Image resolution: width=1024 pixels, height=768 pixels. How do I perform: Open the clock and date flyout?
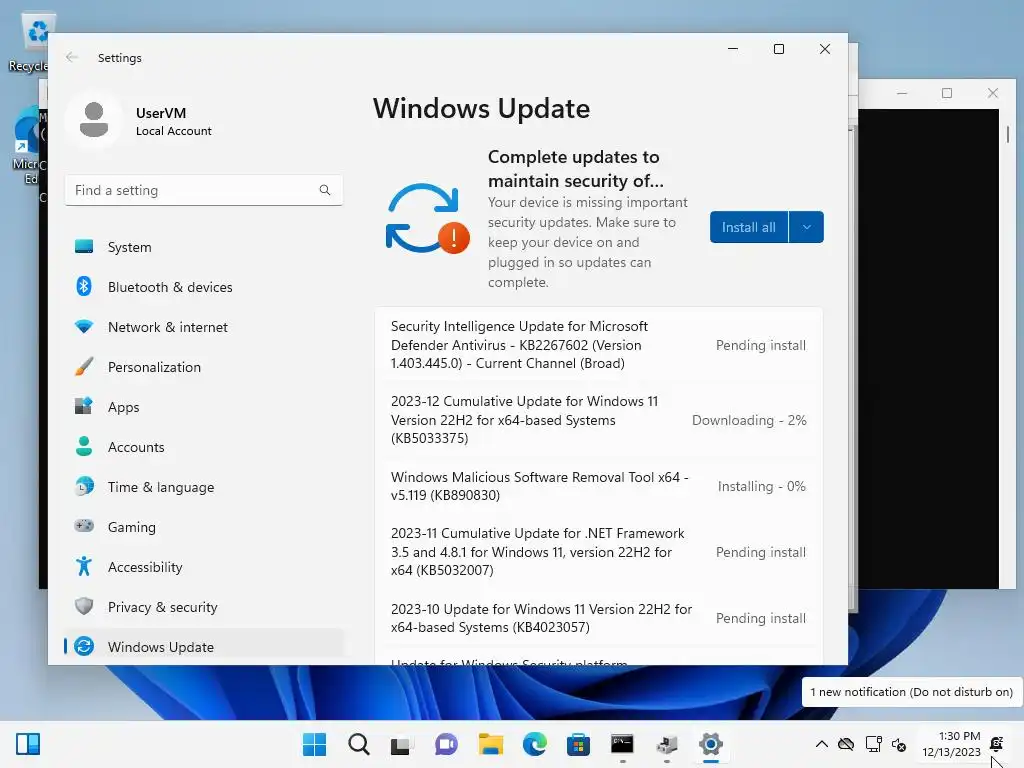(x=951, y=744)
